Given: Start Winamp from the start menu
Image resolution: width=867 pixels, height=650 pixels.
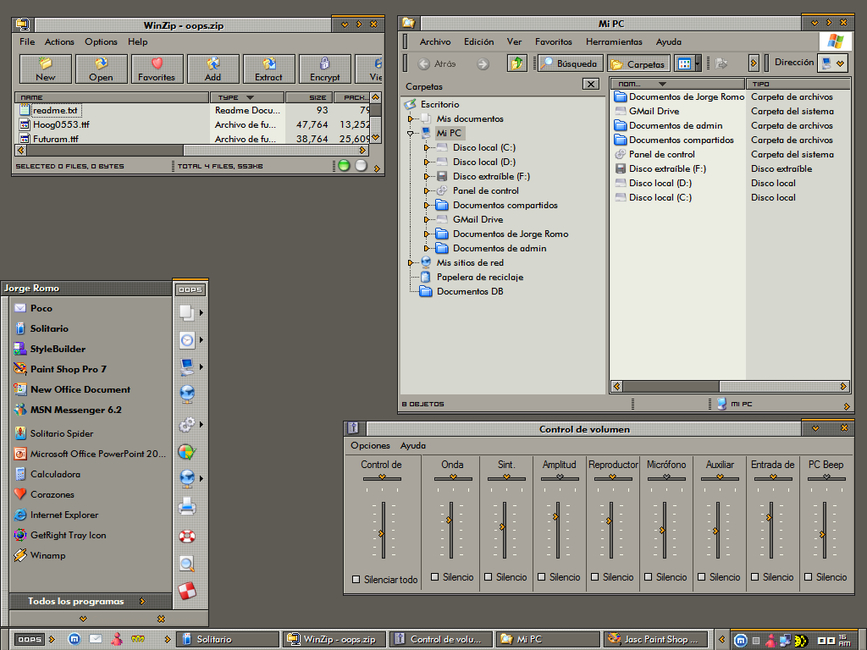Looking at the screenshot, I should point(48,555).
